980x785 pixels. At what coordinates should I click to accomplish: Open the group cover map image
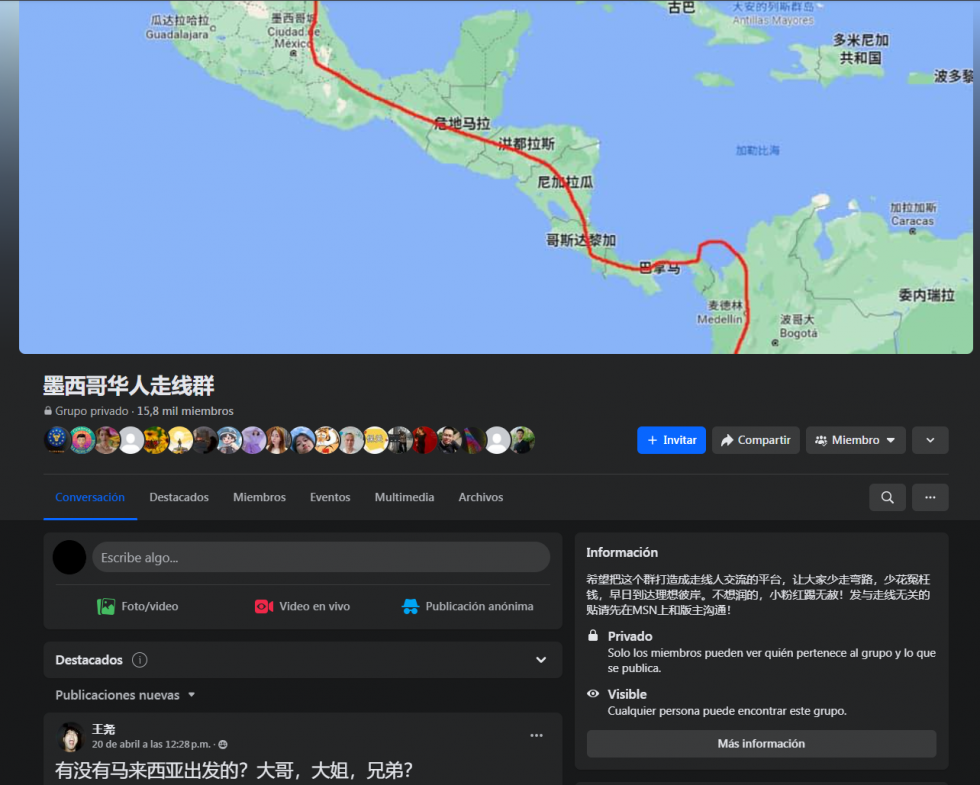click(x=496, y=177)
